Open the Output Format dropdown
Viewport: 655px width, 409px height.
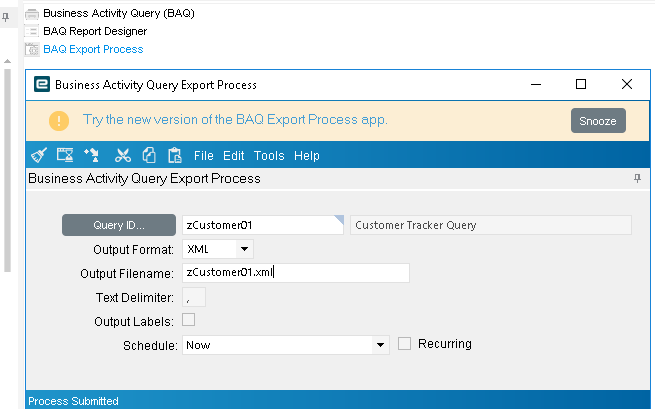pyautogui.click(x=244, y=249)
